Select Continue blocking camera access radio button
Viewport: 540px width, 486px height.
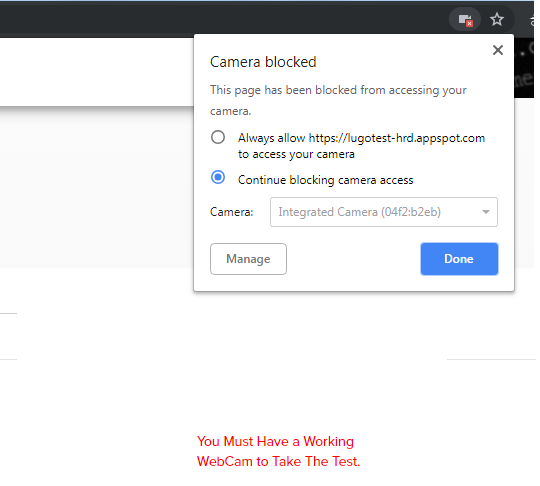click(218, 177)
